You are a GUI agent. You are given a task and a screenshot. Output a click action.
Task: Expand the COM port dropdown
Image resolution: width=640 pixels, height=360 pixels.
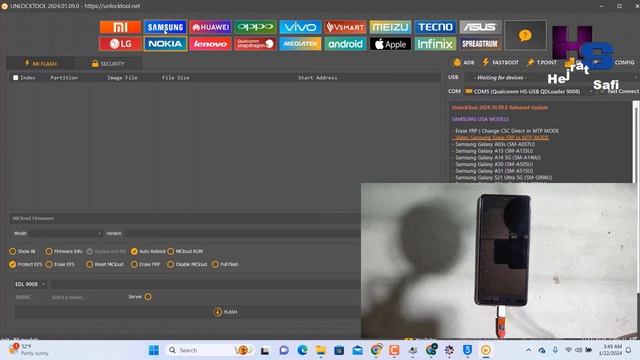click(529, 91)
